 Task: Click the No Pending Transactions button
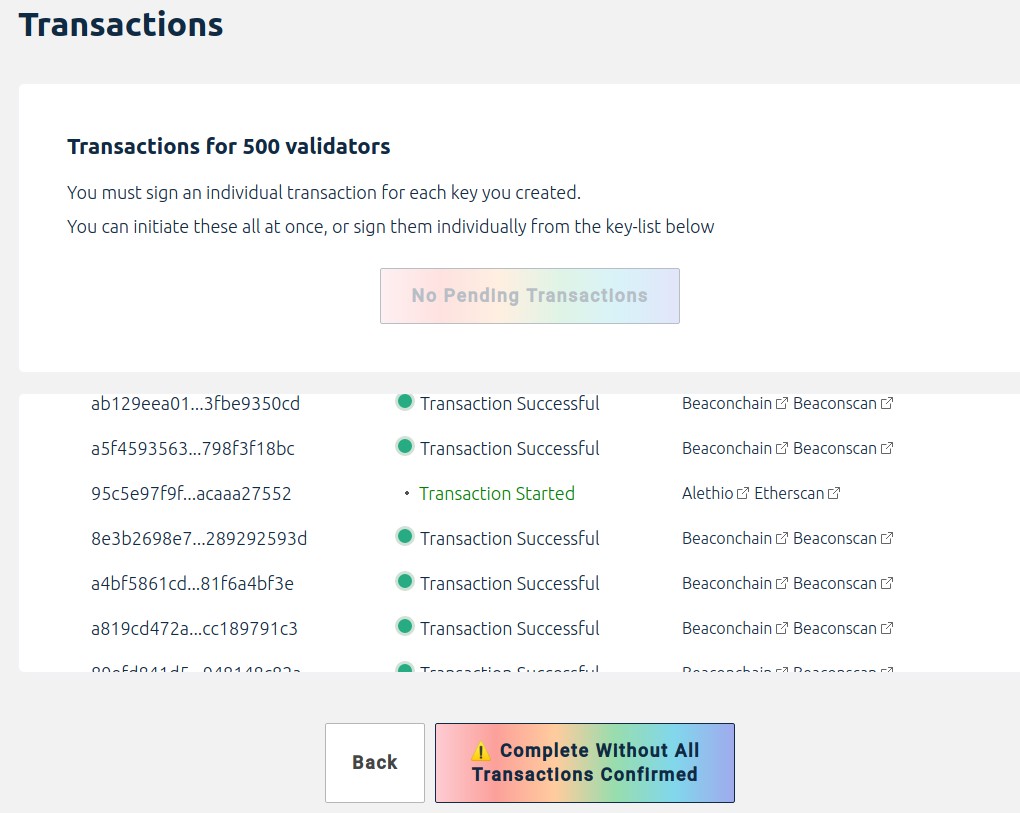[x=529, y=295]
